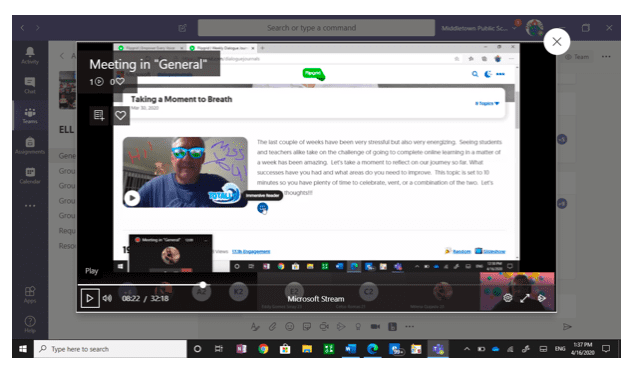Play the Microsoft Stream video
The width and height of the screenshot is (632, 367).
pos(90,299)
